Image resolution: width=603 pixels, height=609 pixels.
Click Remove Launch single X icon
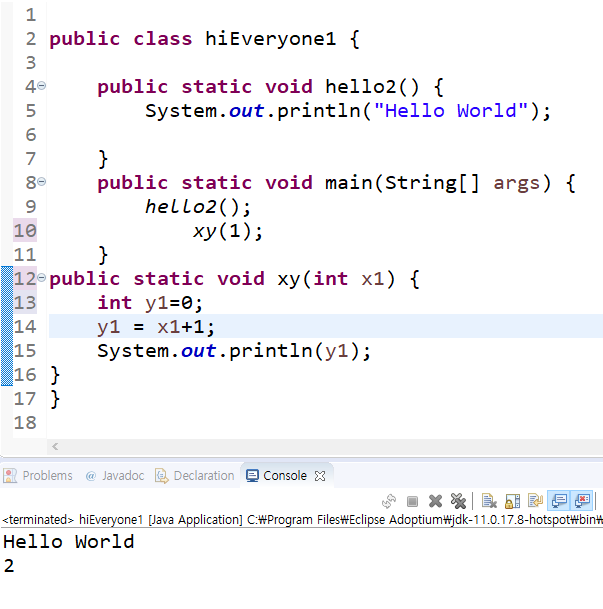click(x=435, y=501)
